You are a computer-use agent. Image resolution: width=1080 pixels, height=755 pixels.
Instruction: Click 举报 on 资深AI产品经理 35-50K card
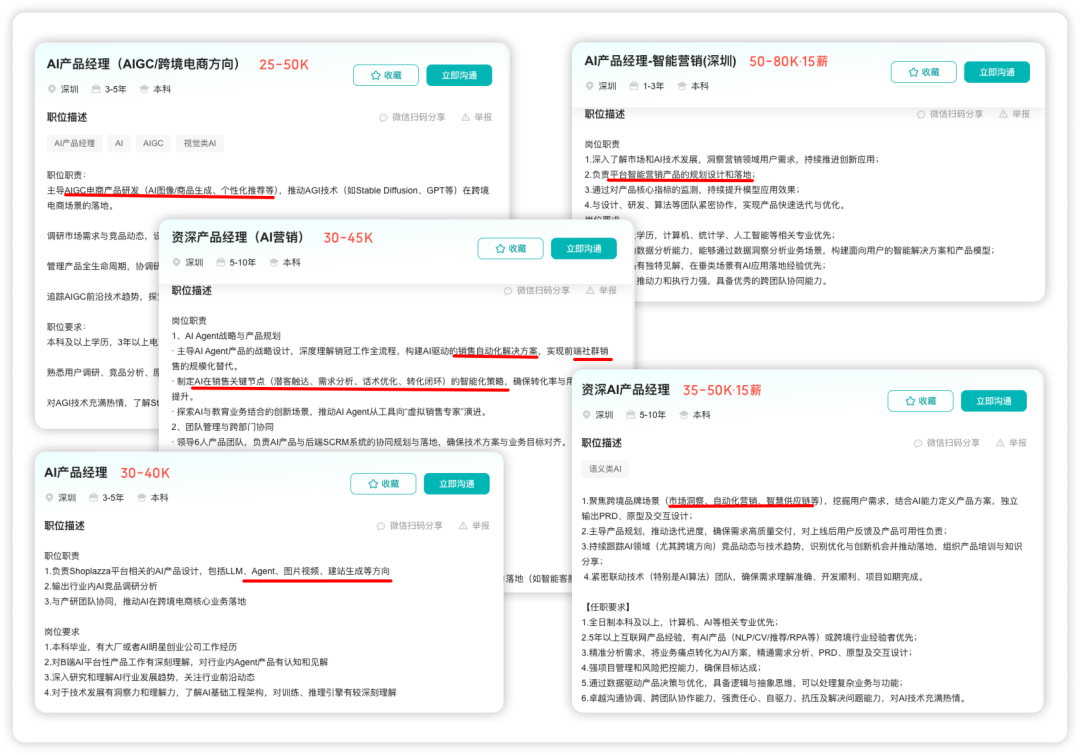coord(1011,443)
